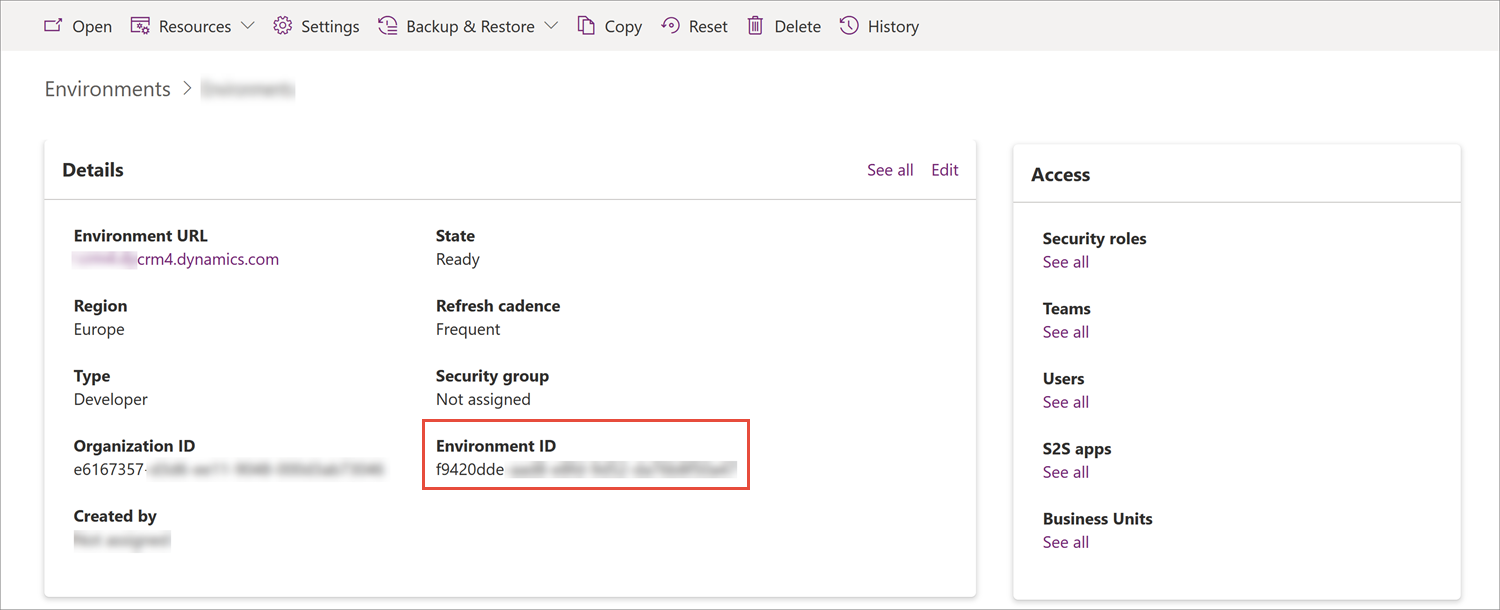1500x610 pixels.
Task: Select the Reset command label
Action: pyautogui.click(x=708, y=27)
